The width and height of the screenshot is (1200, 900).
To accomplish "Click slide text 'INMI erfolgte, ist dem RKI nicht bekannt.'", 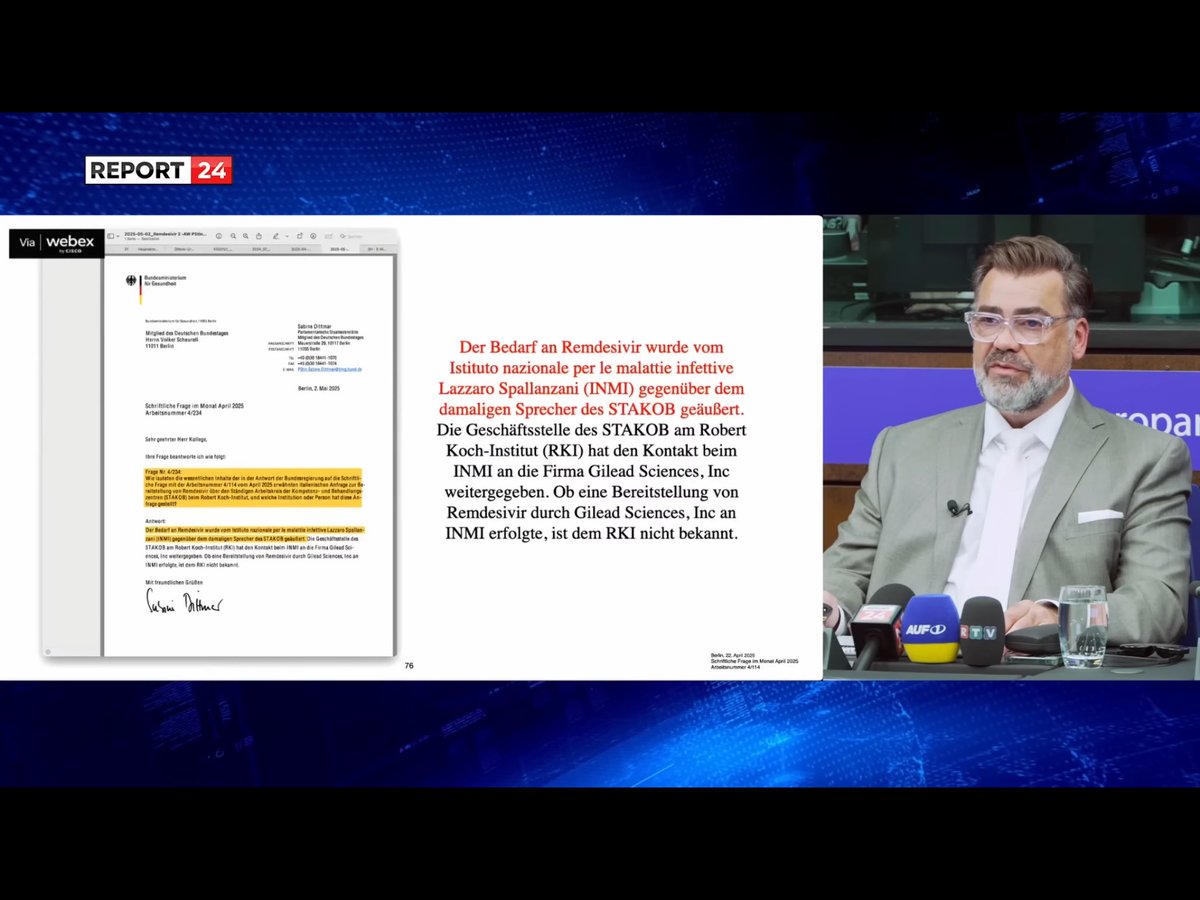I will [592, 533].
